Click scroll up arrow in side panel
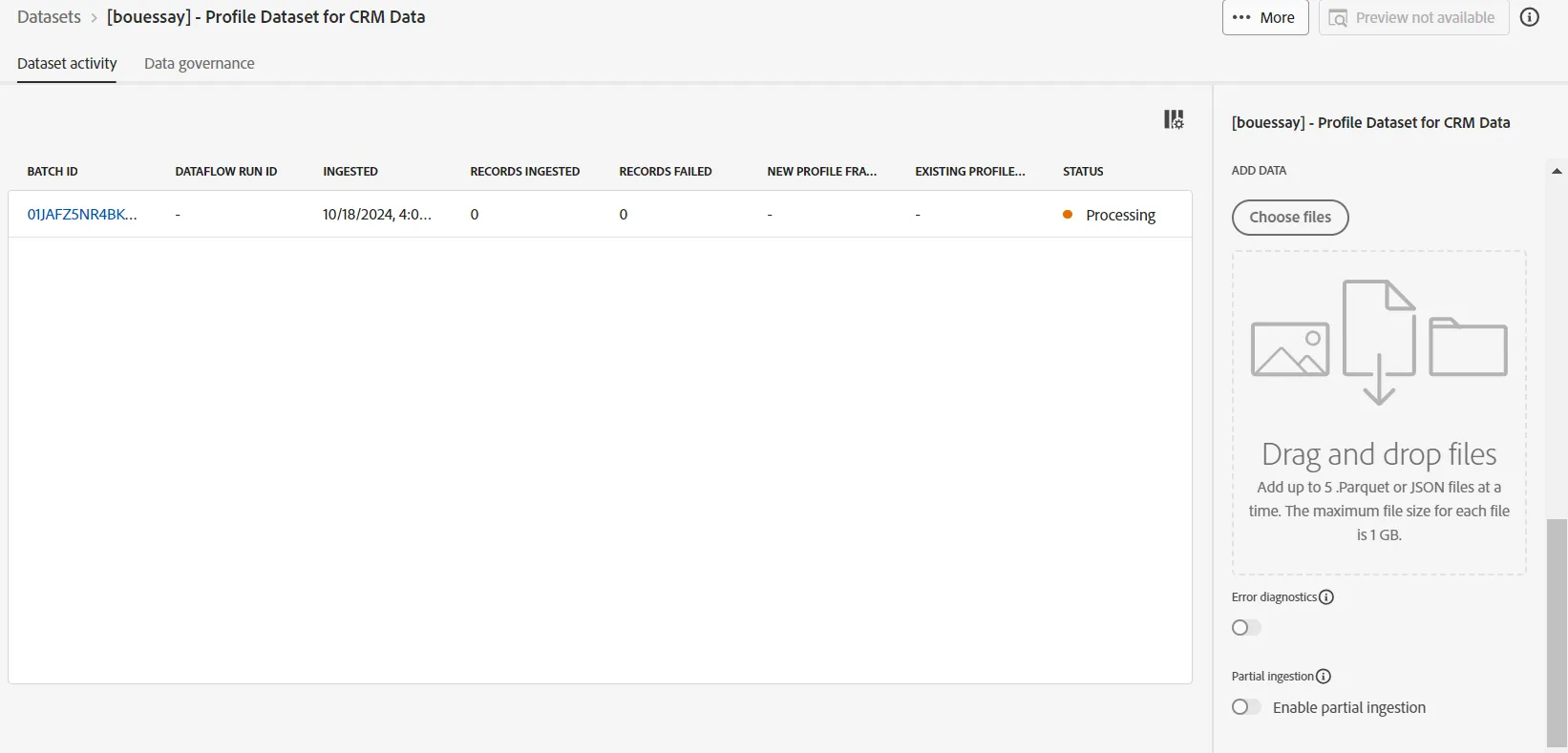 click(x=1557, y=171)
